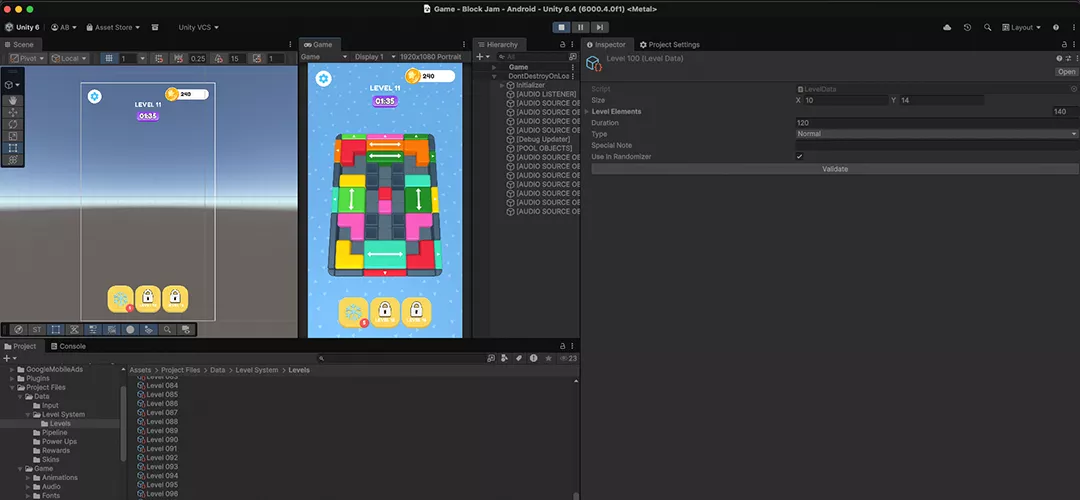Click the global search magnifier icon
1080x500 pixels.
click(x=988, y=27)
